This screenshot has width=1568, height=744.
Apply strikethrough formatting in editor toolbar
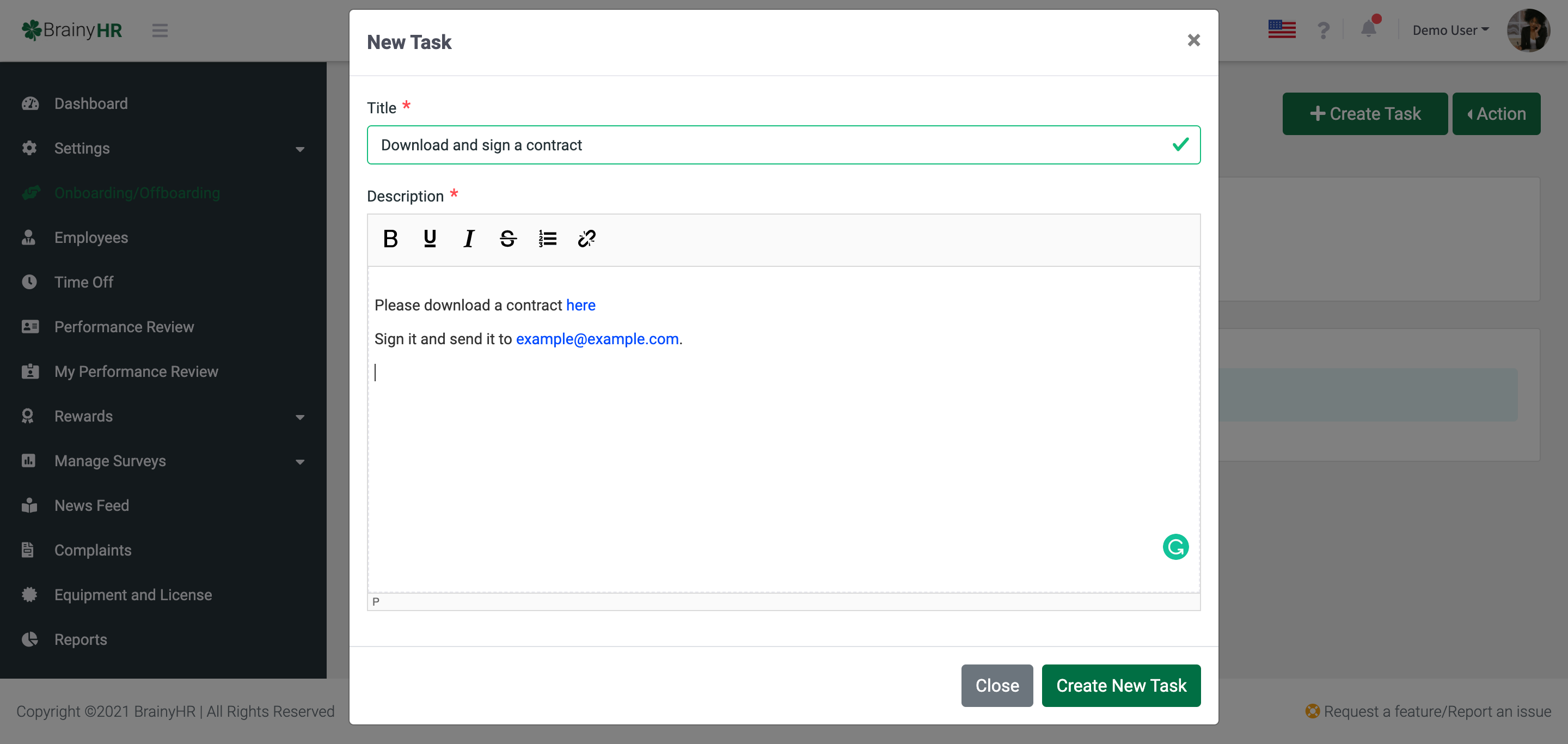point(509,239)
